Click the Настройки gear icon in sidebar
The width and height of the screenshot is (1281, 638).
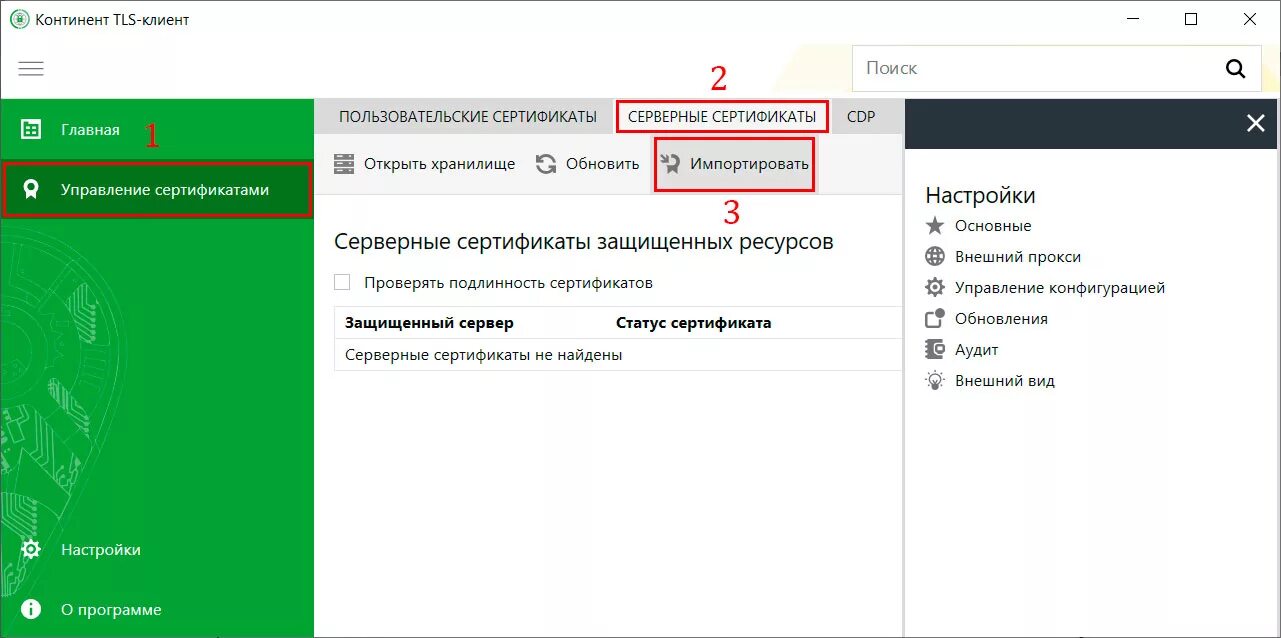[31, 549]
